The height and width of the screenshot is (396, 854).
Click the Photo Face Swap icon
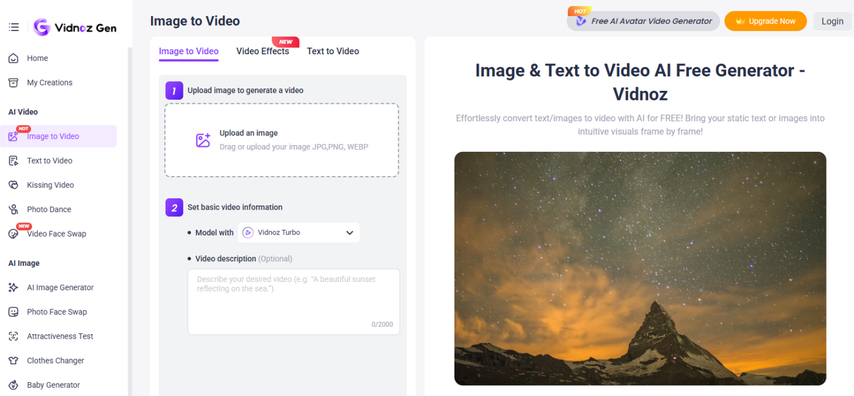(14, 312)
